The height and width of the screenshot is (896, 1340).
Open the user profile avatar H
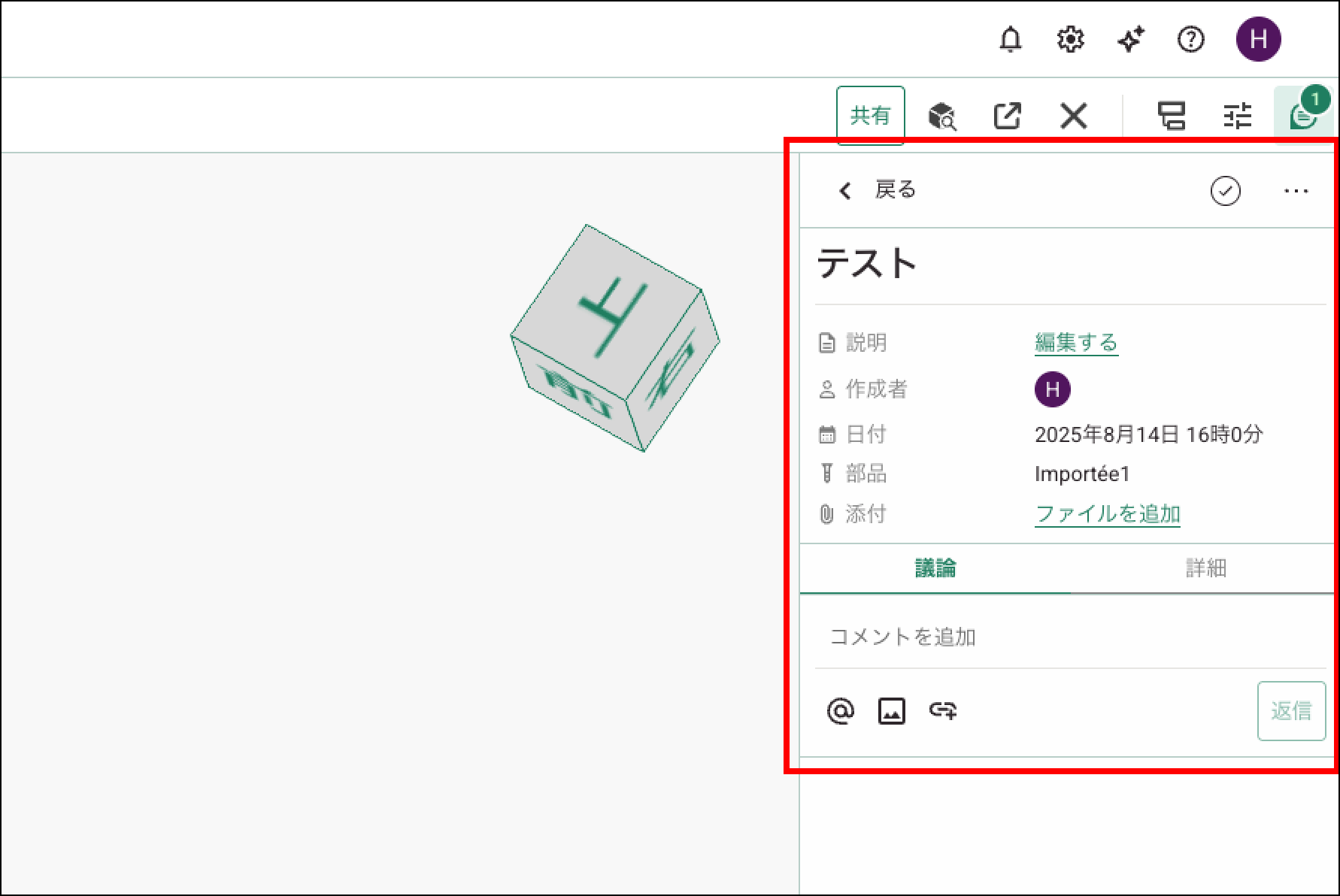click(x=1258, y=39)
